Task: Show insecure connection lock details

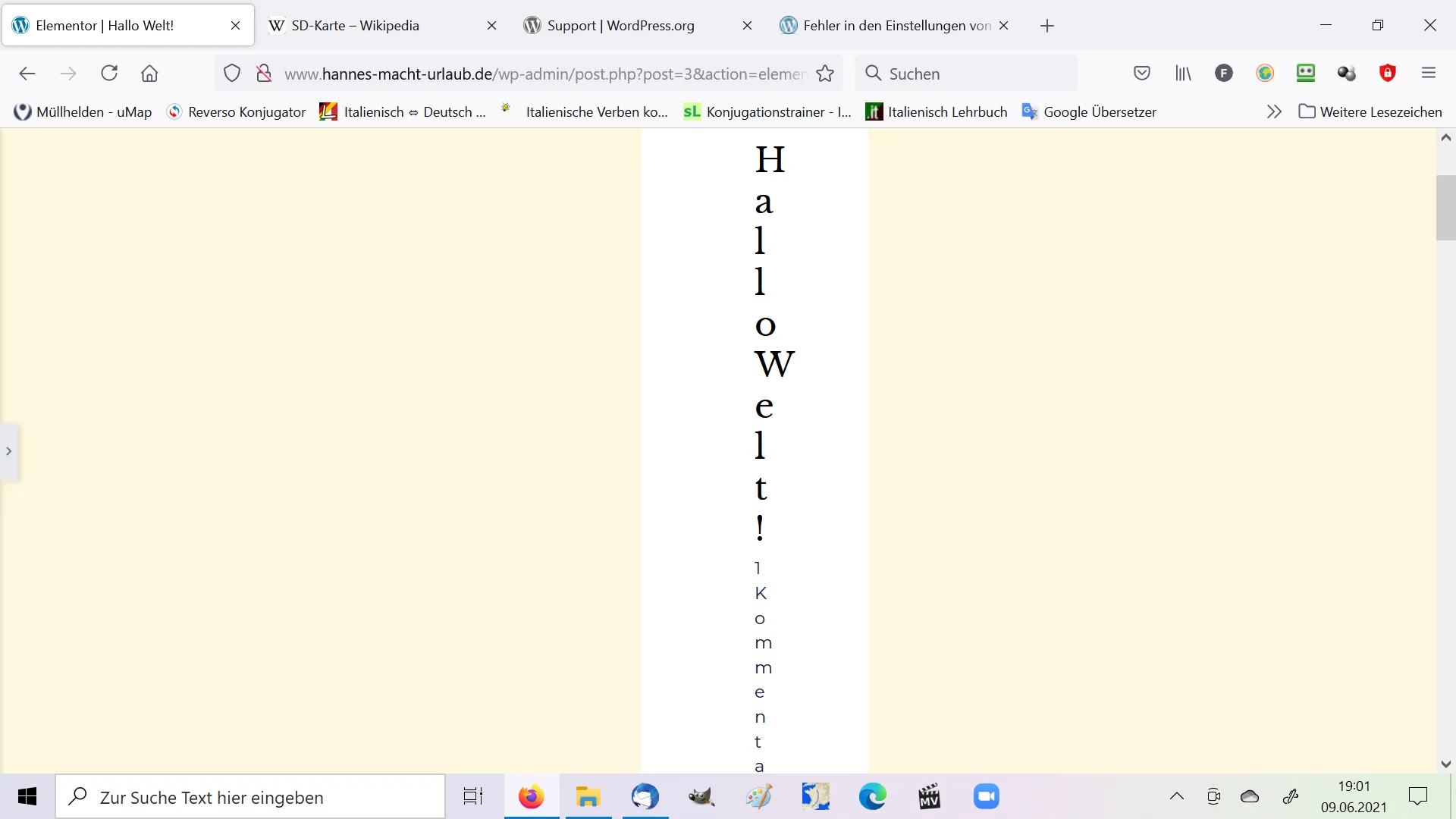Action: 264,74
